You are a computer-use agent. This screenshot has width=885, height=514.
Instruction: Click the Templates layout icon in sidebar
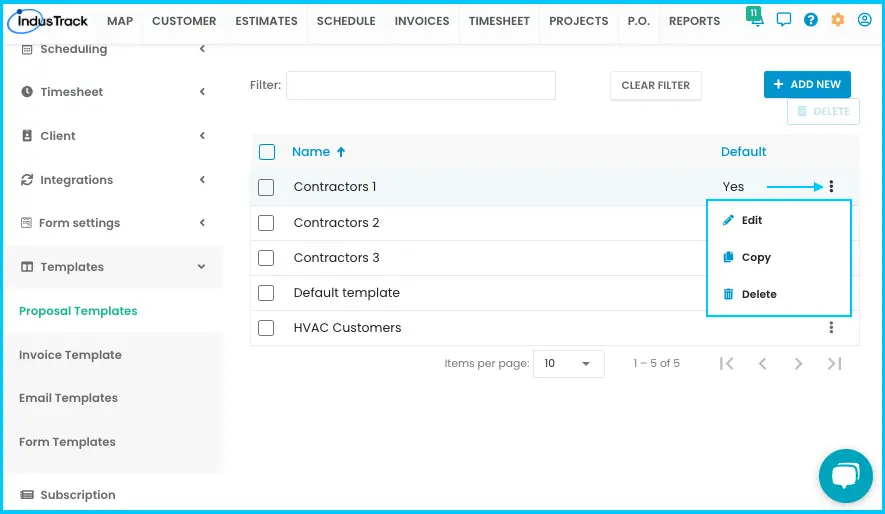pos(27,266)
